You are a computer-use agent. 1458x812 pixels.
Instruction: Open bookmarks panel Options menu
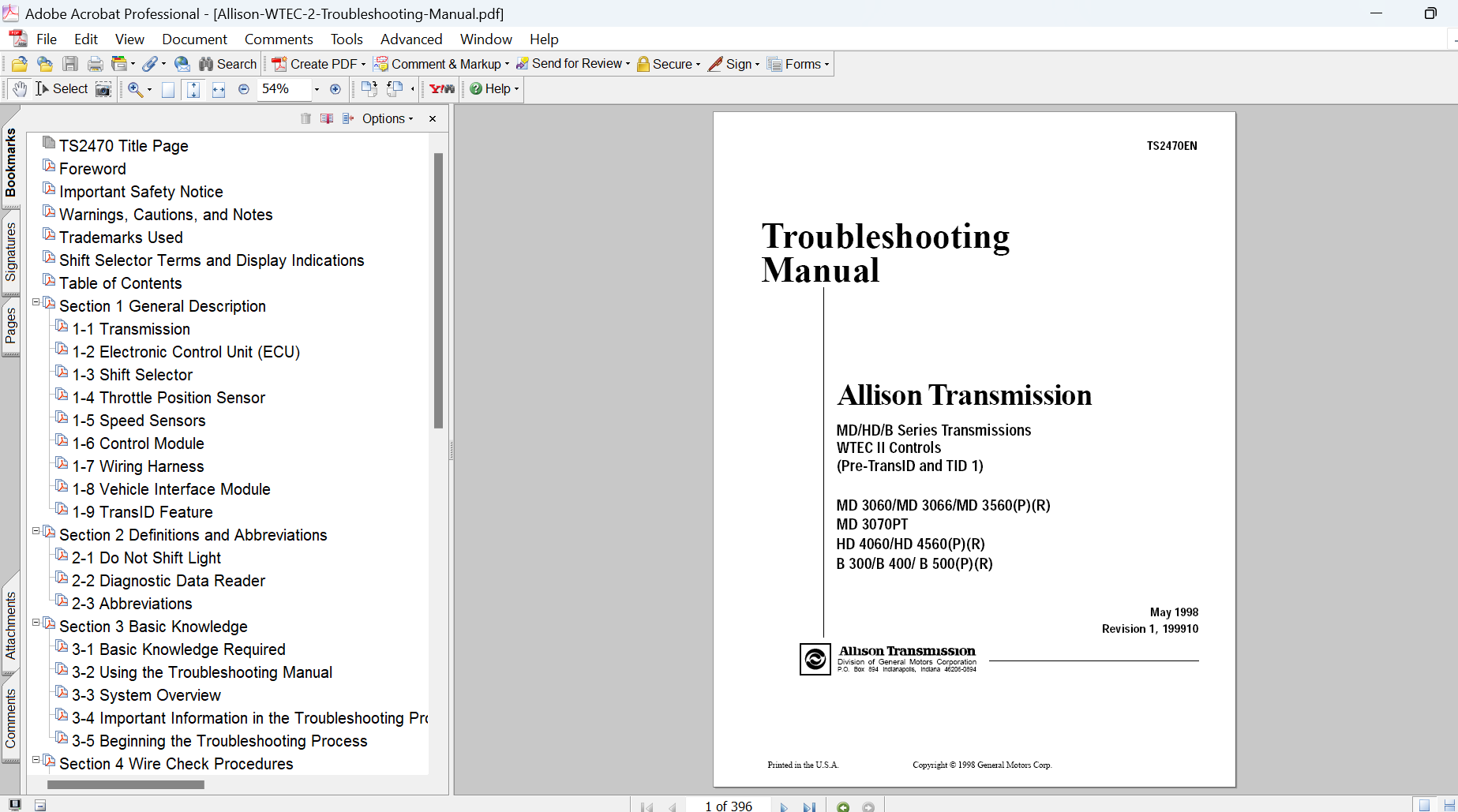coord(388,118)
